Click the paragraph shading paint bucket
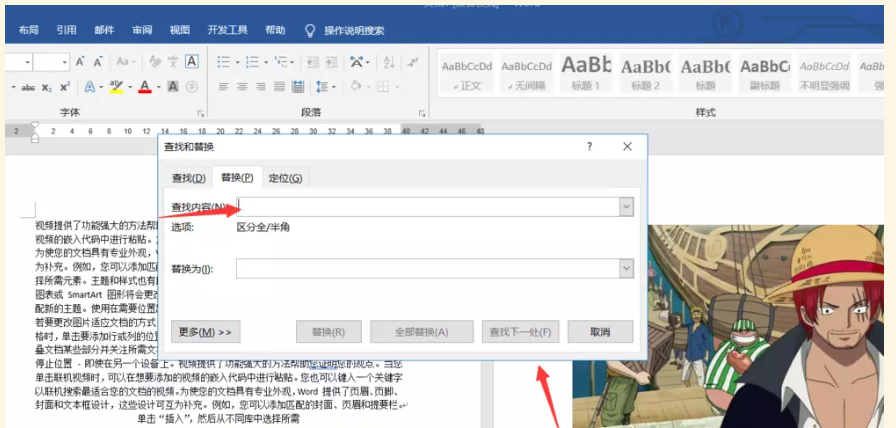The width and height of the screenshot is (896, 428). [355, 87]
